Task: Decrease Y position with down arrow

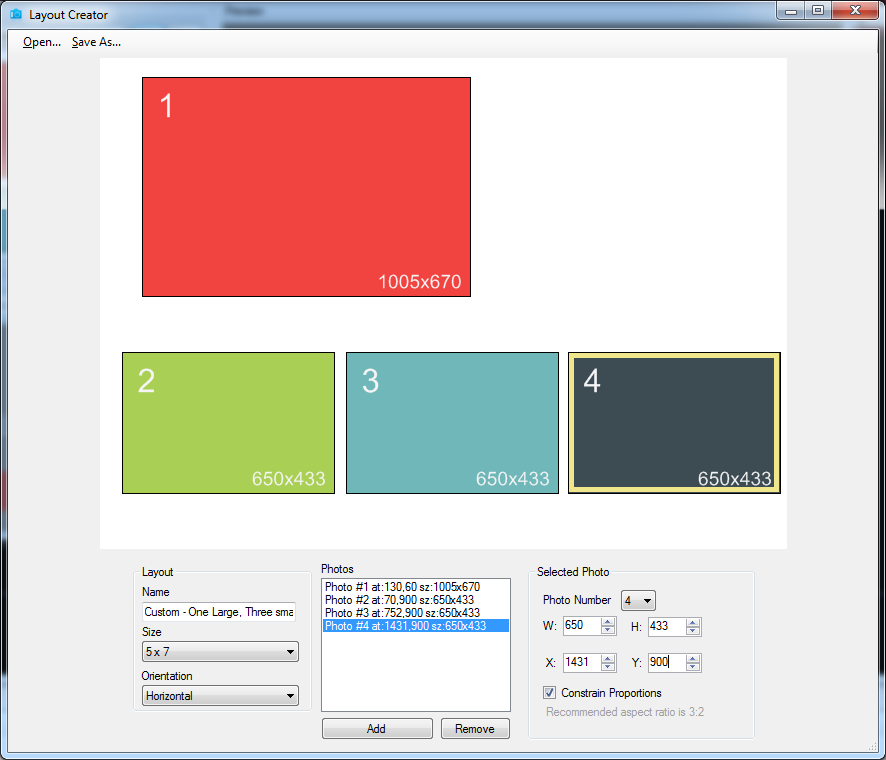Action: point(693,667)
